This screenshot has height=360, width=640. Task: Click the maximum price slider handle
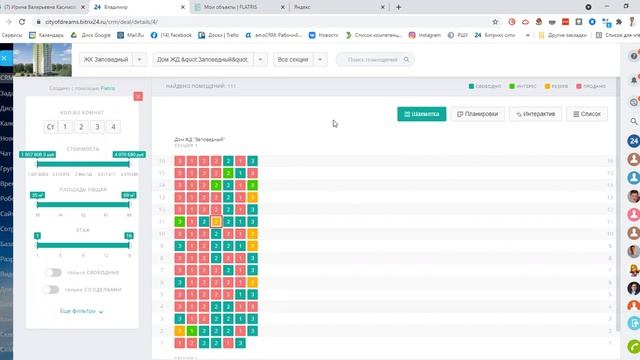point(129,164)
